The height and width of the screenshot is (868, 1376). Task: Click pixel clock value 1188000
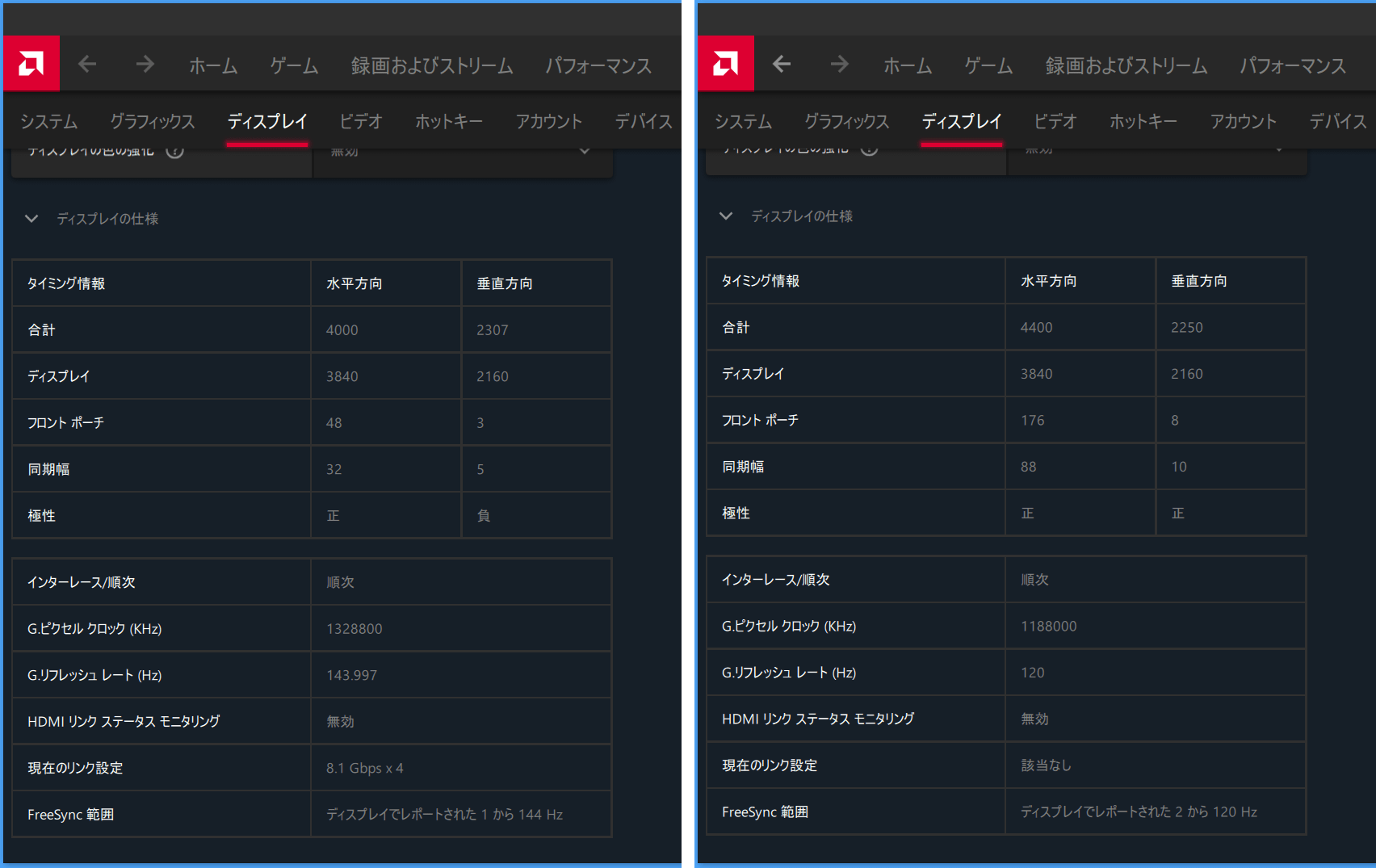tap(1049, 627)
